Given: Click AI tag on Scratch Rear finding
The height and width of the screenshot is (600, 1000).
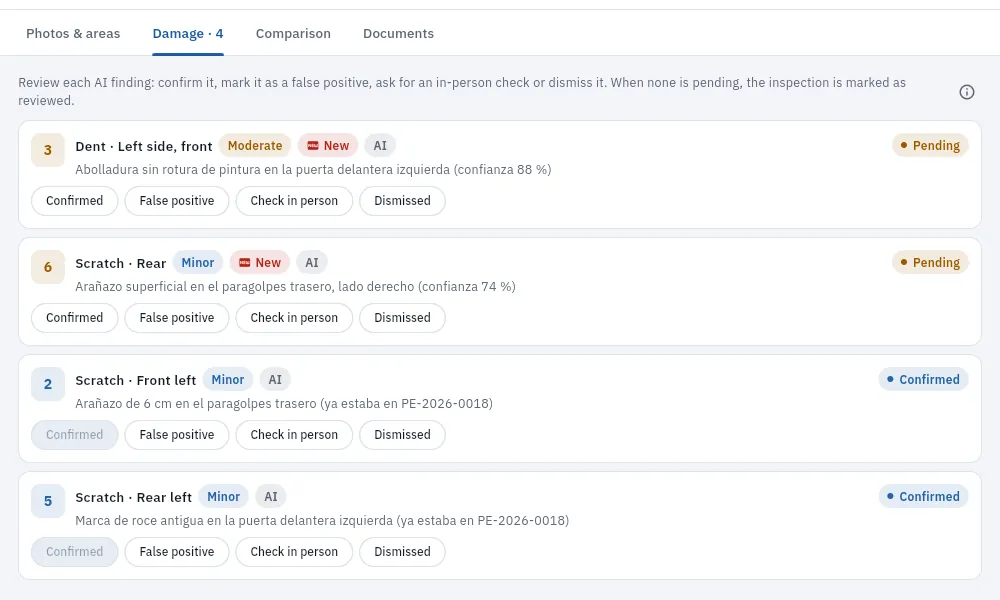Looking at the screenshot, I should pos(312,263).
